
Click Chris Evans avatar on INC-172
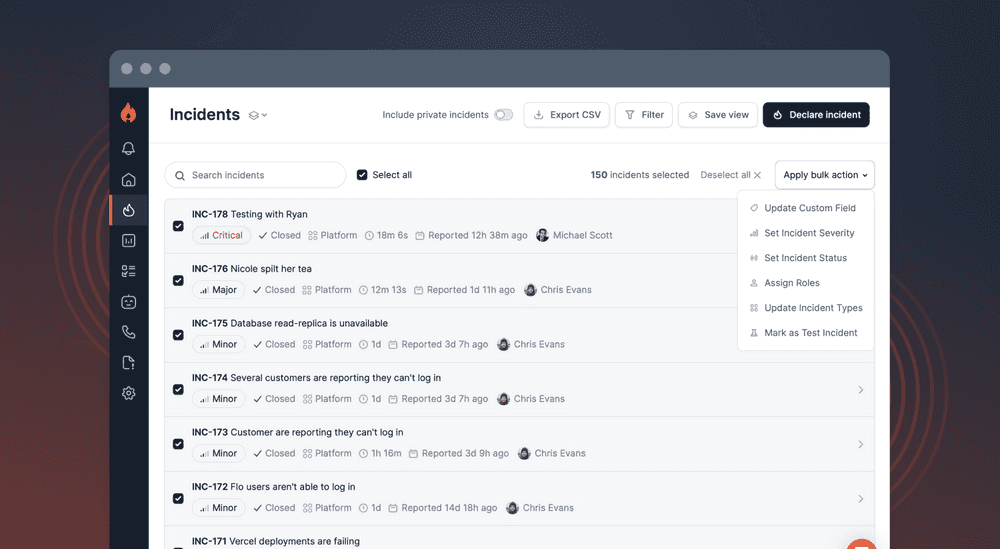(x=512, y=508)
